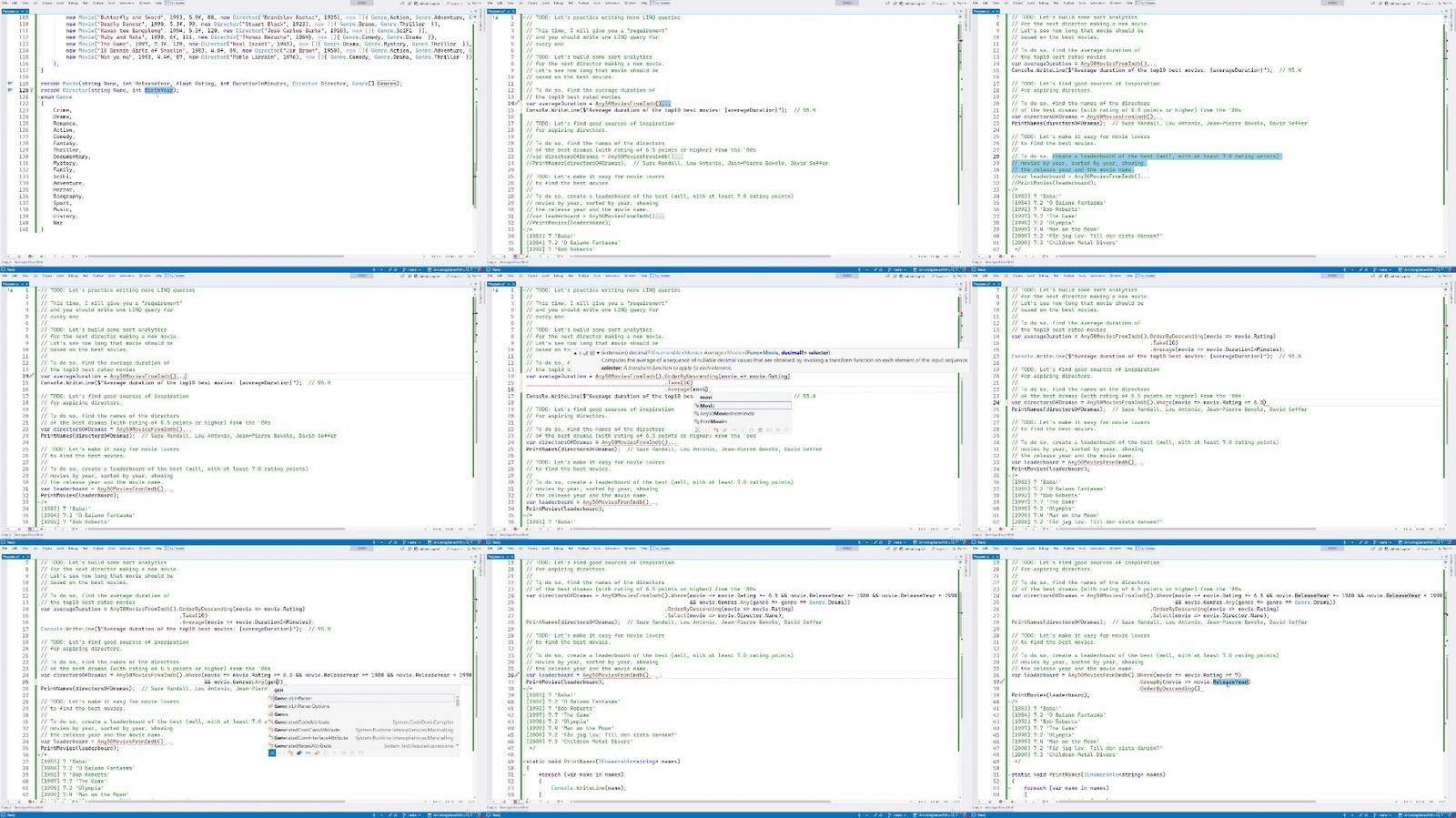Screen dimensions: 1456x818
Task: Click quick actions icon at line 14, middle-left frame
Action: point(34,376)
